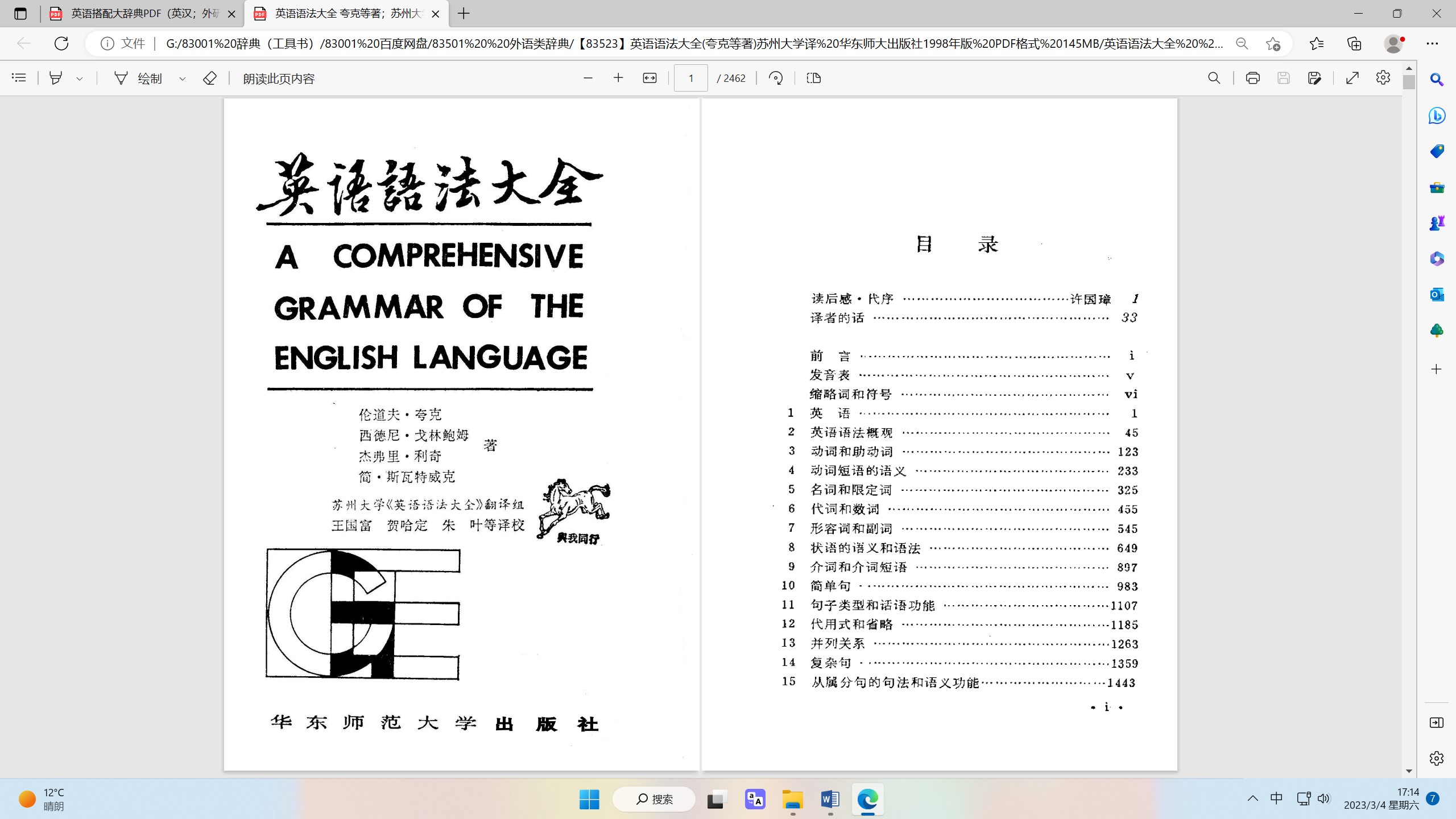The height and width of the screenshot is (819, 1456).
Task: Open the volume control
Action: 1324,799
